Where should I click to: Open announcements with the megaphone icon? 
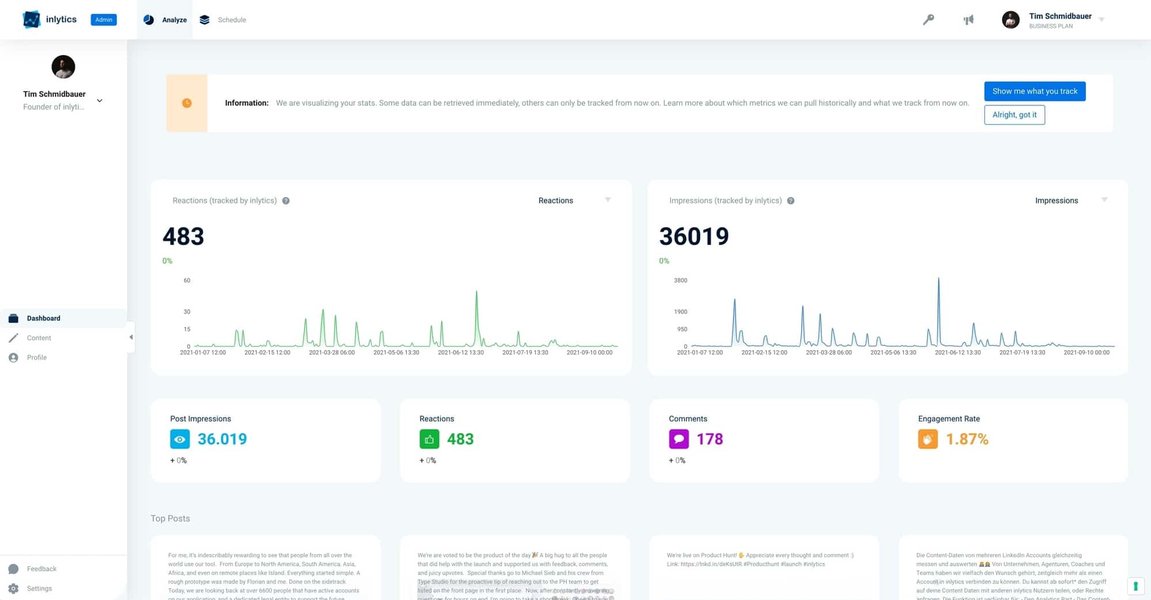pos(966,18)
